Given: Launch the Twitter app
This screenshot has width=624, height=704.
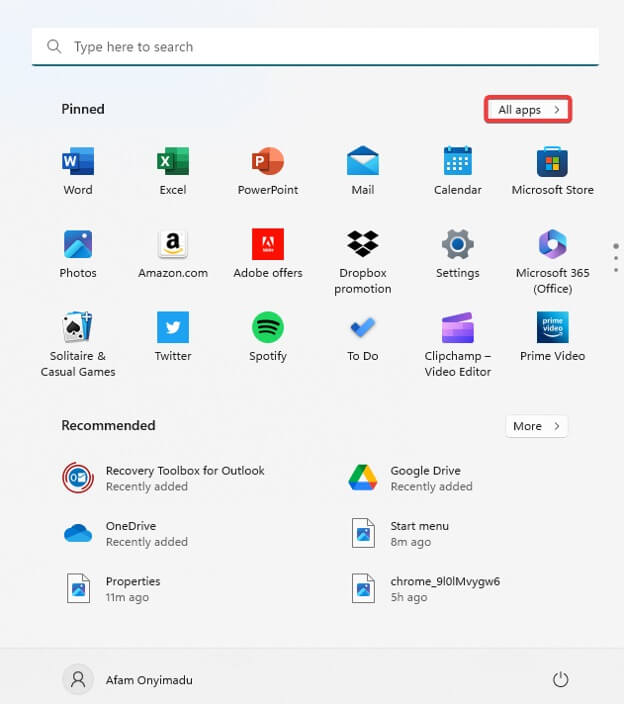Looking at the screenshot, I should [x=173, y=337].
